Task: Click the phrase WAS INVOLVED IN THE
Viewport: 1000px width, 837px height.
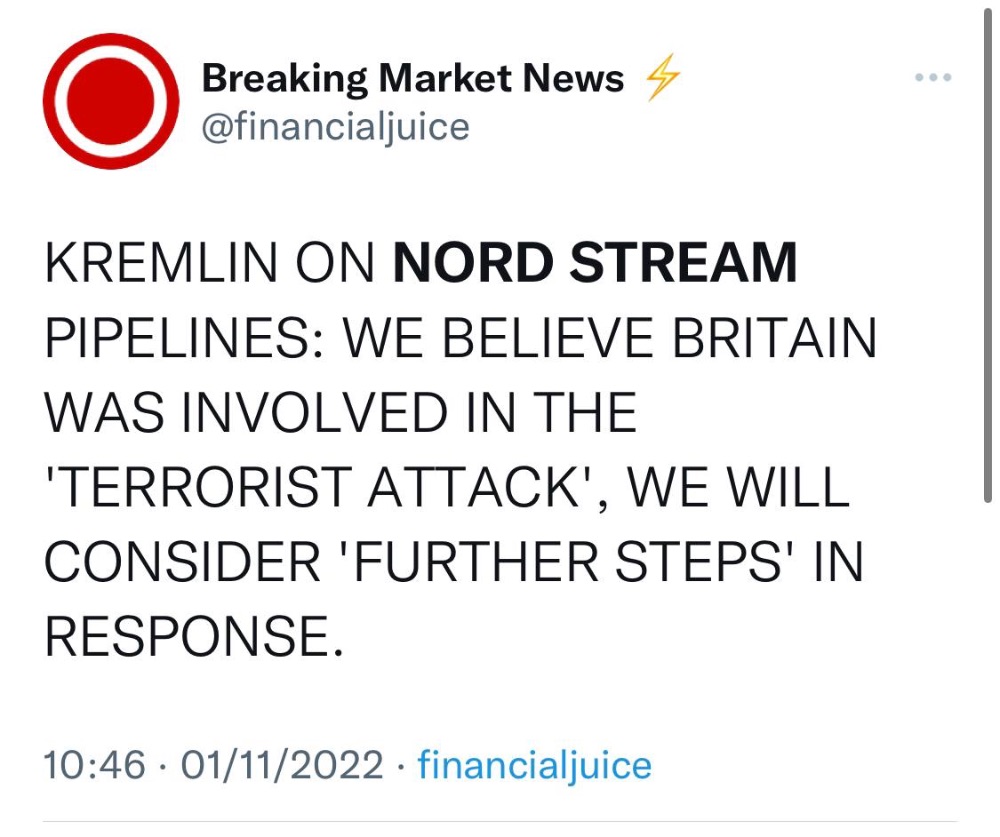Action: tap(341, 412)
